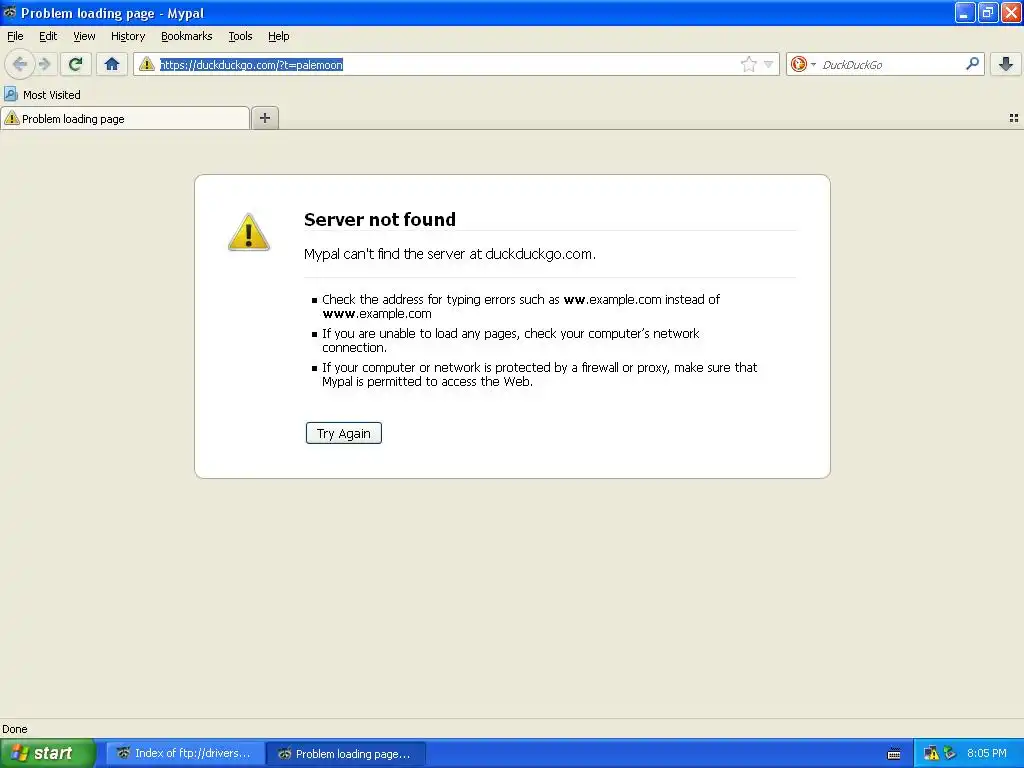1024x768 pixels.
Task: Open the address bar history dropdown arrow
Action: pyautogui.click(x=769, y=64)
